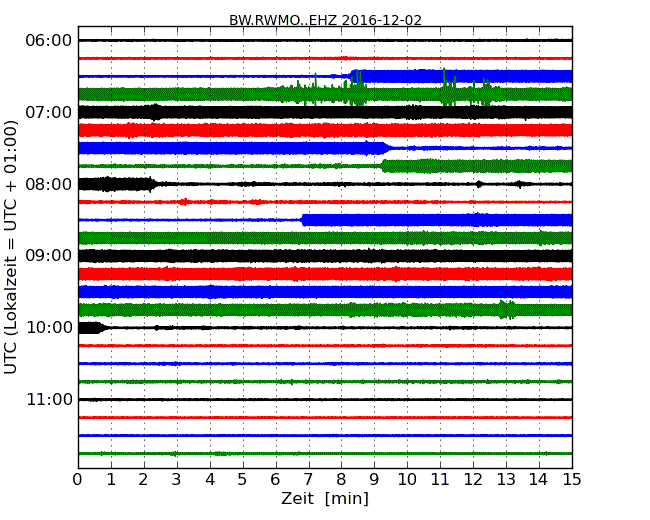Click the 07:00 time label
650x520 pixels.
tap(49, 112)
